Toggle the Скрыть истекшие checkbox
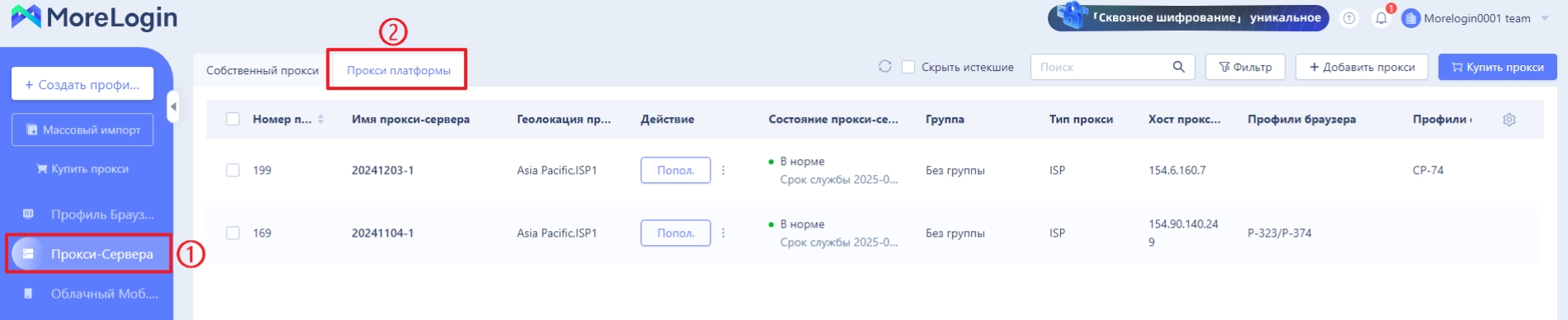 908,67
